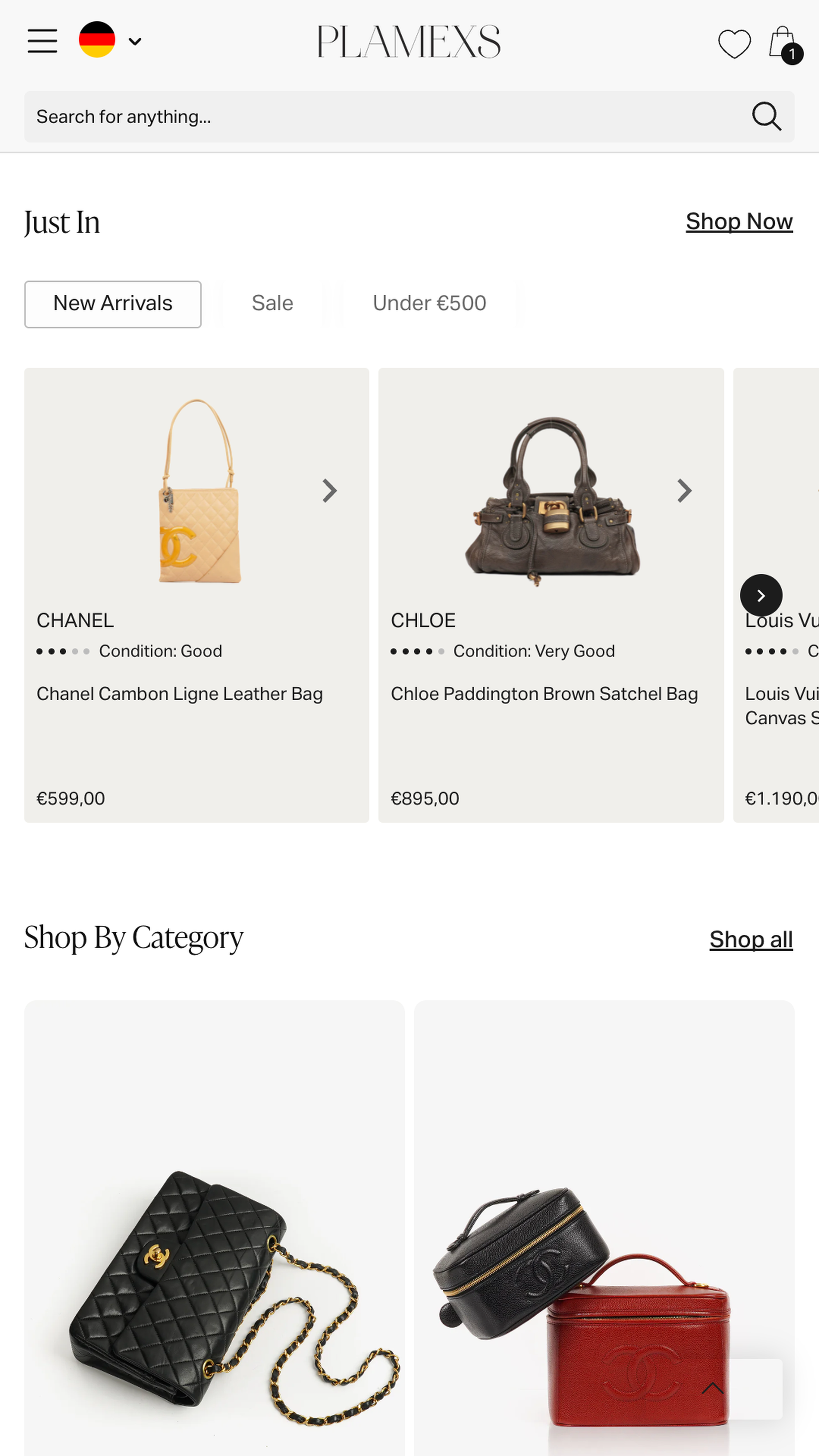Click the scroll-to-top arrow button

713,1388
